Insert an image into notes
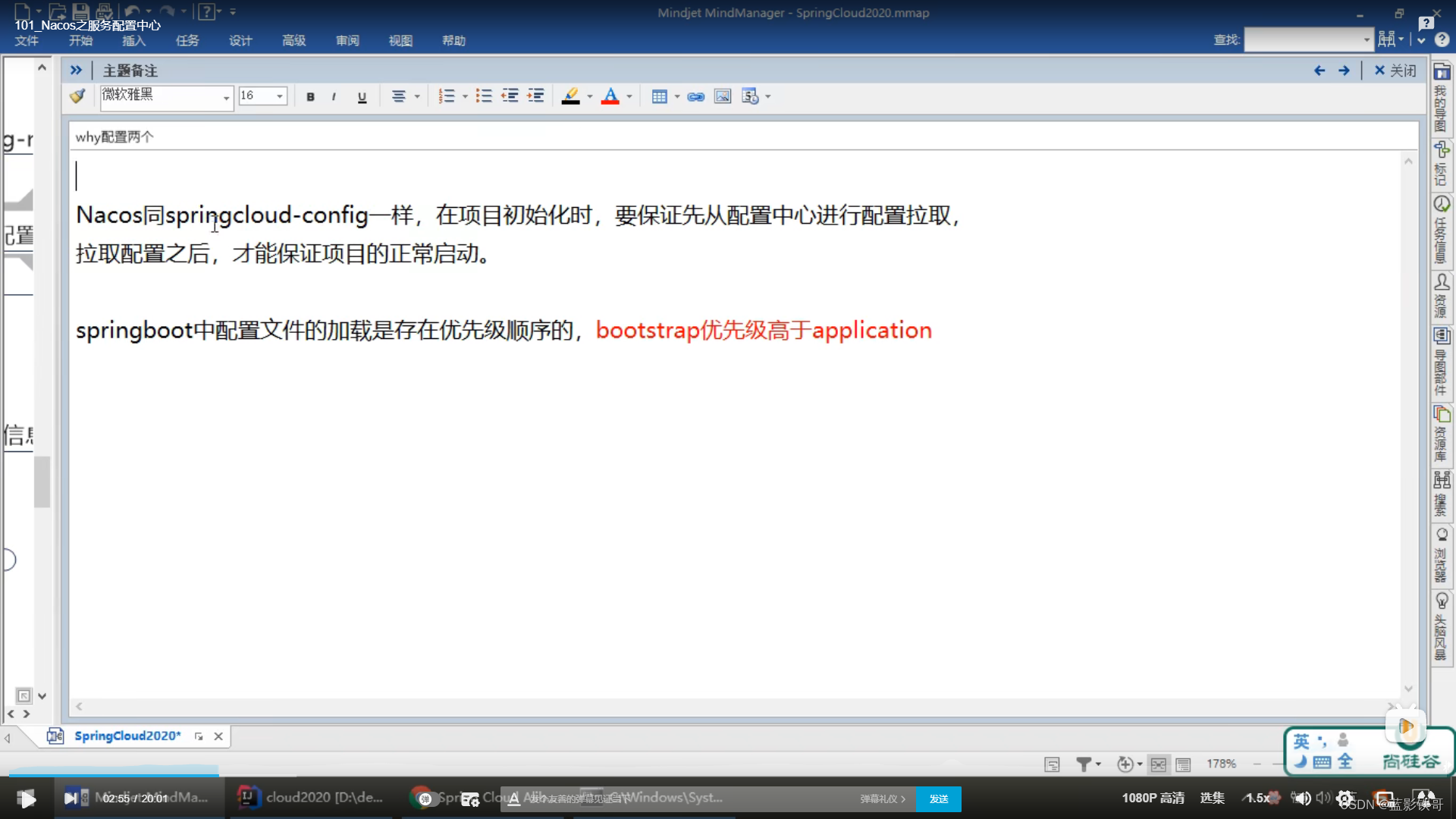The image size is (1456, 819). point(723,96)
